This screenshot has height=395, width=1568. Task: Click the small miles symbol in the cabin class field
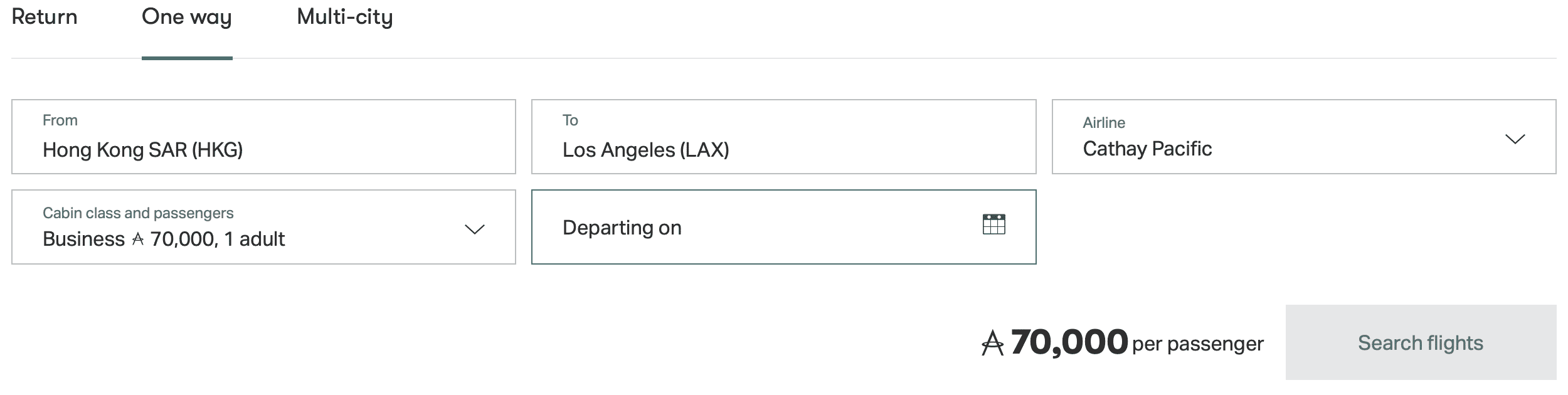(138, 239)
